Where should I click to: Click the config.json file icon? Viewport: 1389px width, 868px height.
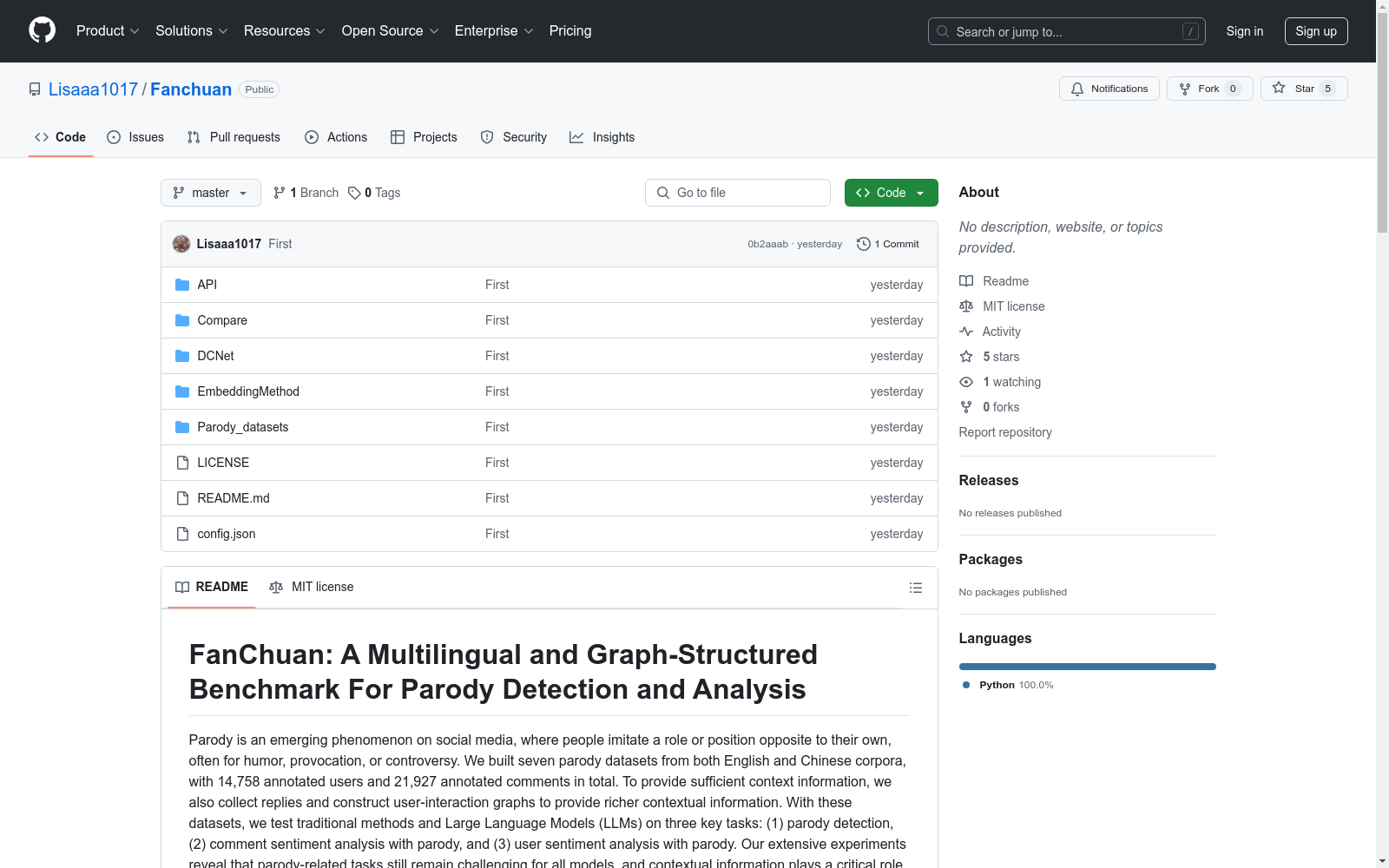coord(182,534)
